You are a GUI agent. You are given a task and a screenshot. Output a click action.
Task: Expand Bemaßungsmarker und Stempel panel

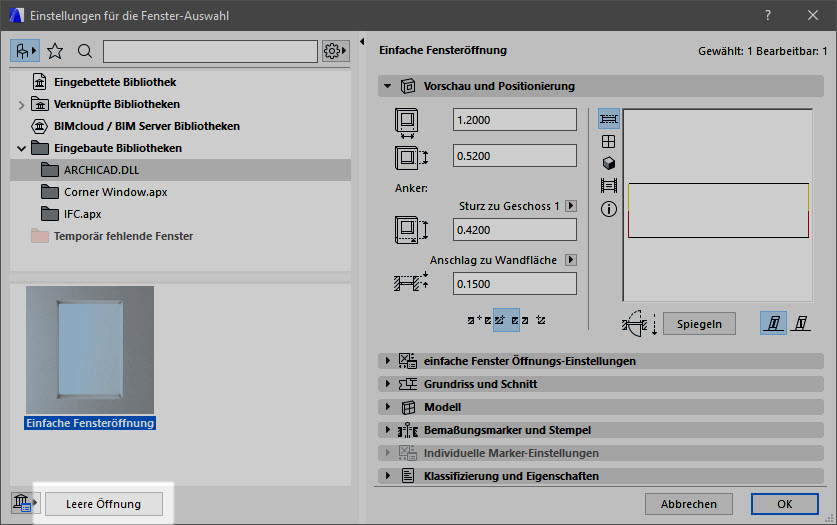pos(388,430)
